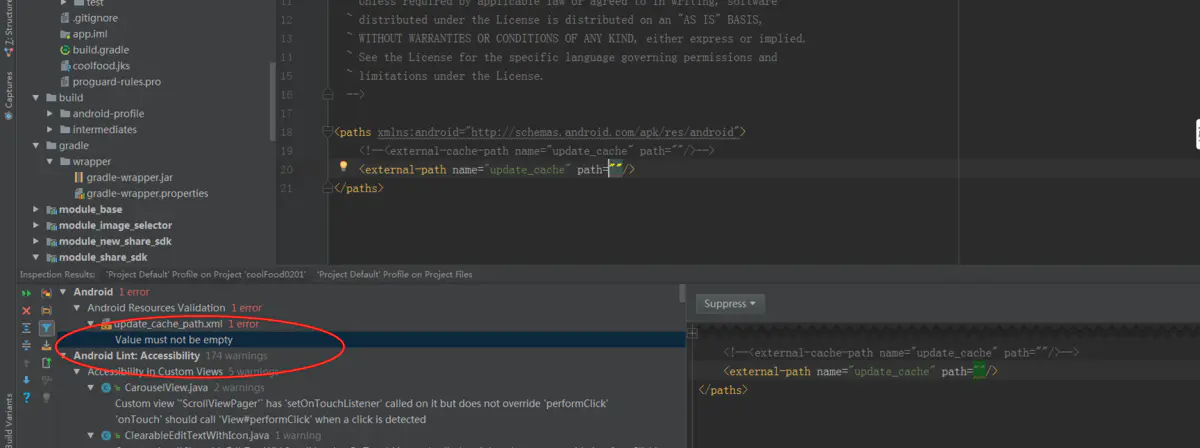Click the CarouselView.java class icon
The height and width of the screenshot is (448, 1200).
coord(104,388)
